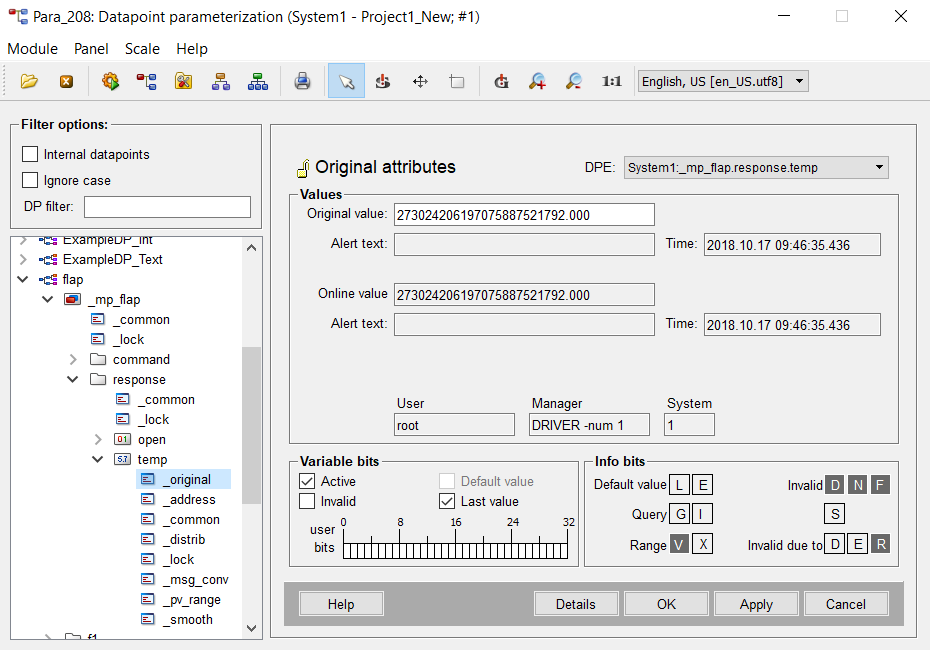Click the zoom out magnifier icon

[574, 81]
